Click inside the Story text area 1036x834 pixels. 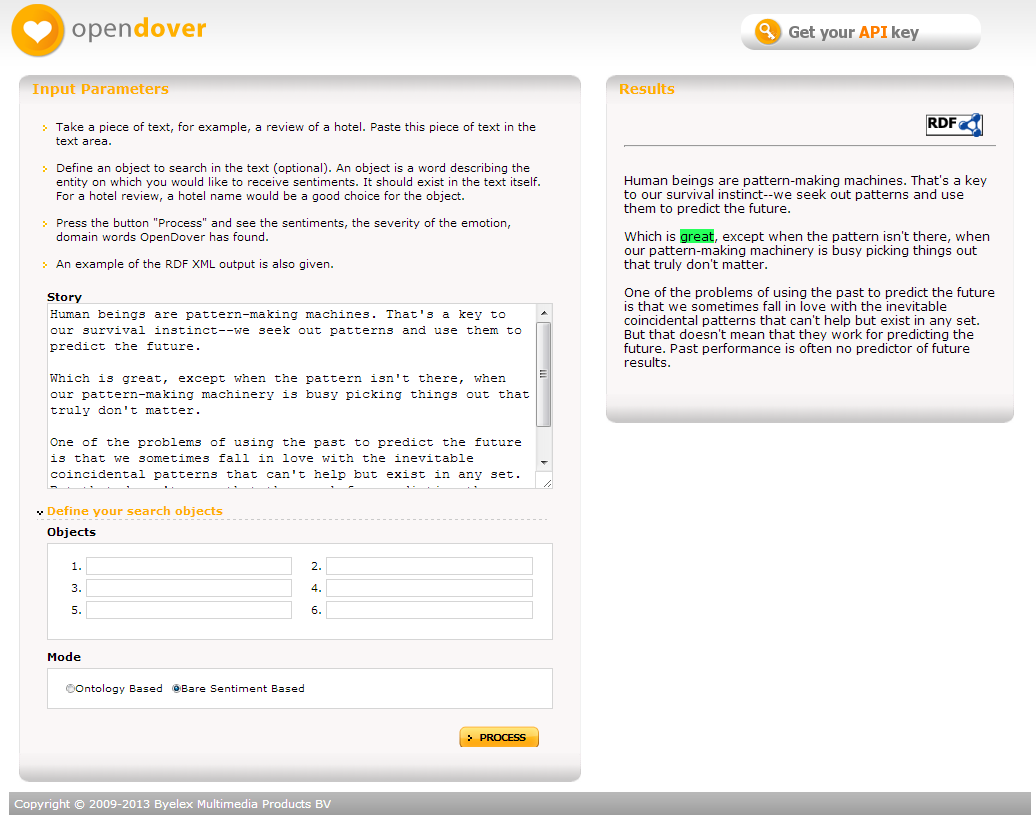click(x=292, y=395)
